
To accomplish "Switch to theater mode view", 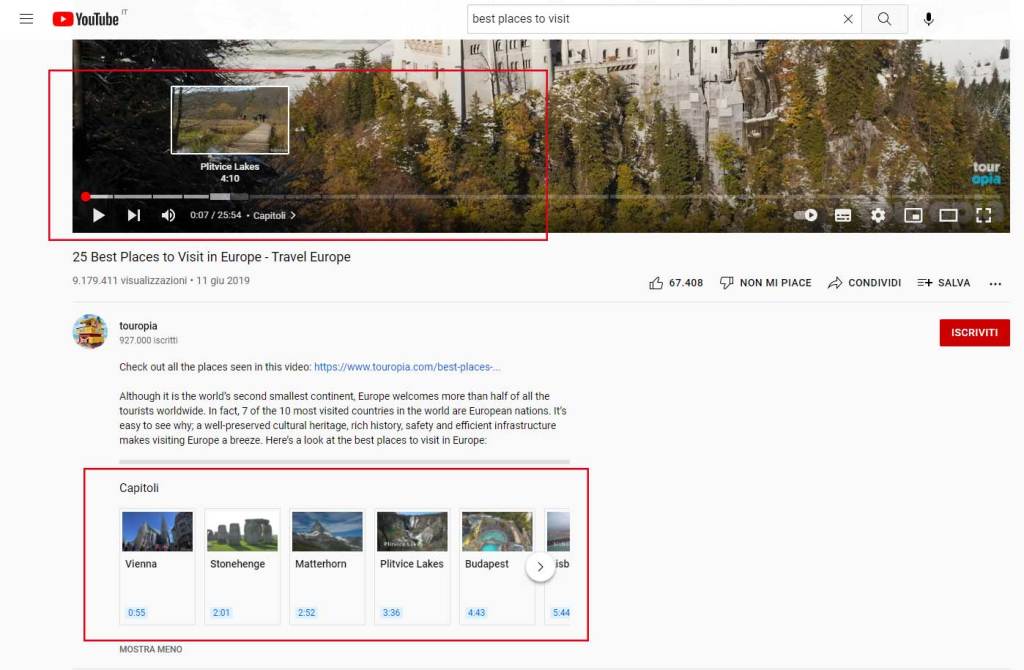I will (x=948, y=215).
